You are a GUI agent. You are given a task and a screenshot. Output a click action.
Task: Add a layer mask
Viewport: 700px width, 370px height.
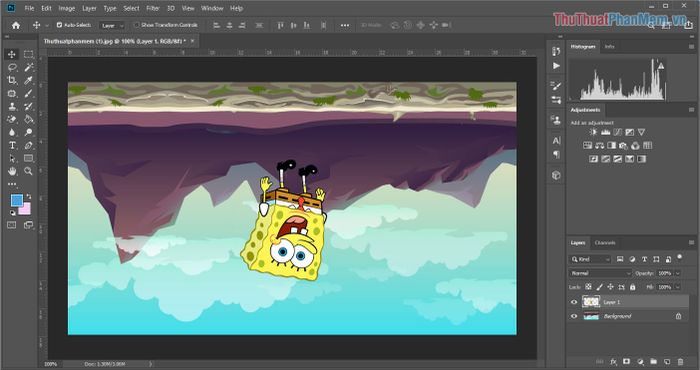tap(627, 362)
